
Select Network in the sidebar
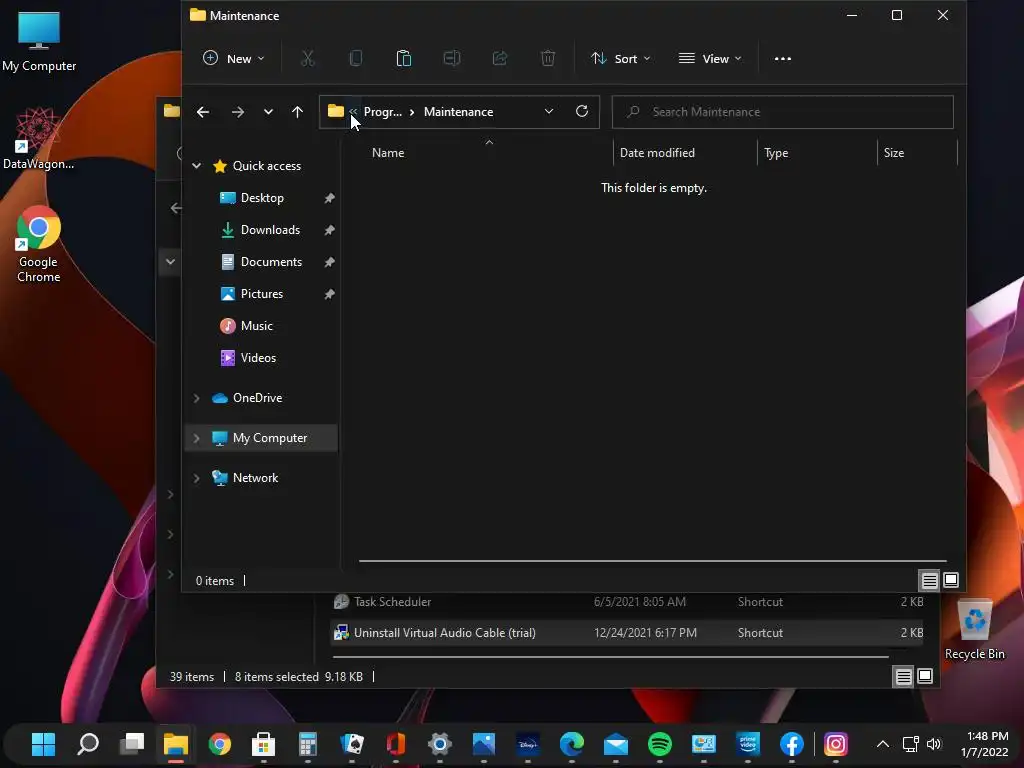[255, 478]
